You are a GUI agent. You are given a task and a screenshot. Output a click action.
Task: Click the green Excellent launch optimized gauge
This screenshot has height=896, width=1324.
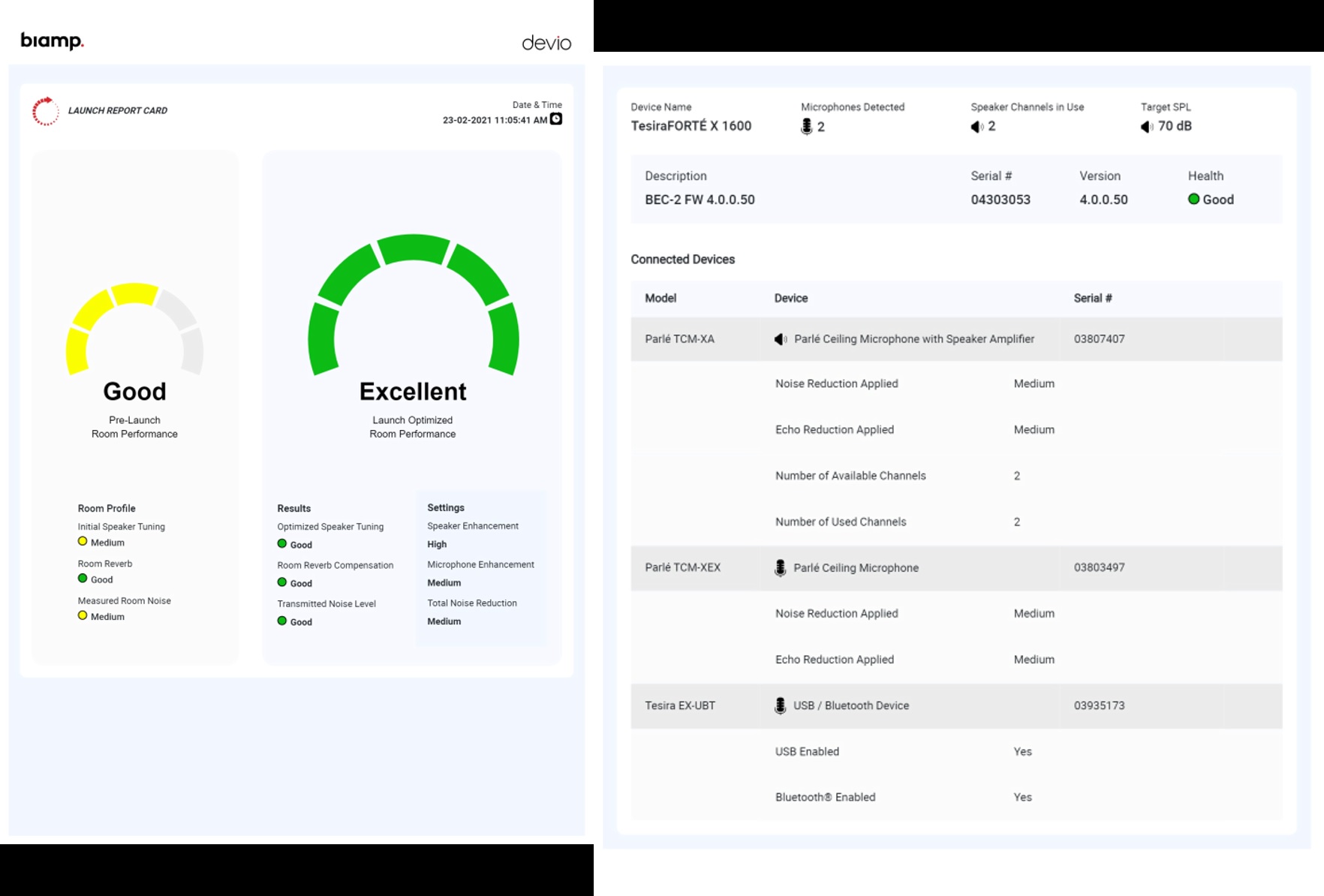coord(414,304)
